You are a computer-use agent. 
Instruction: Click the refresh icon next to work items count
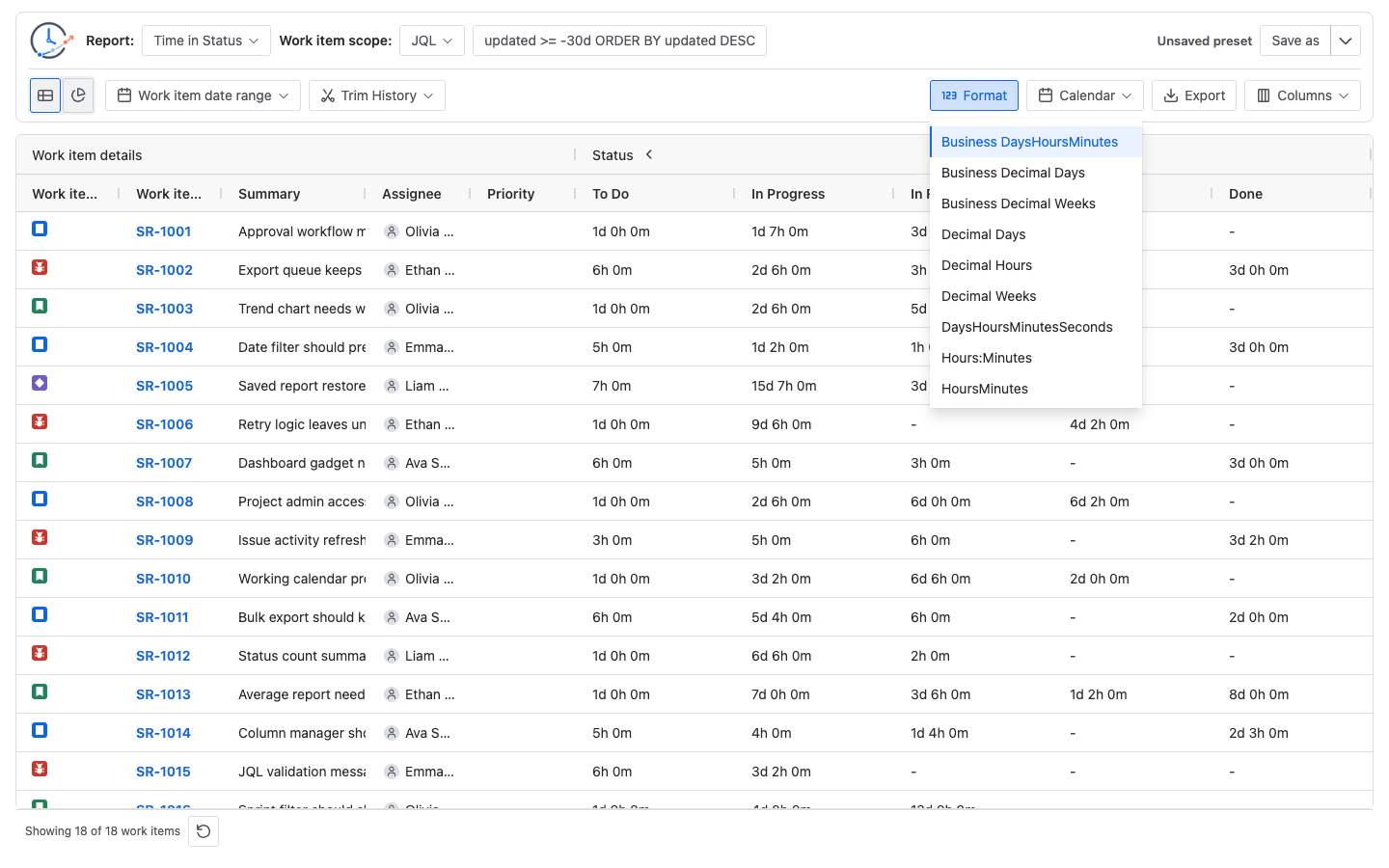click(x=204, y=831)
